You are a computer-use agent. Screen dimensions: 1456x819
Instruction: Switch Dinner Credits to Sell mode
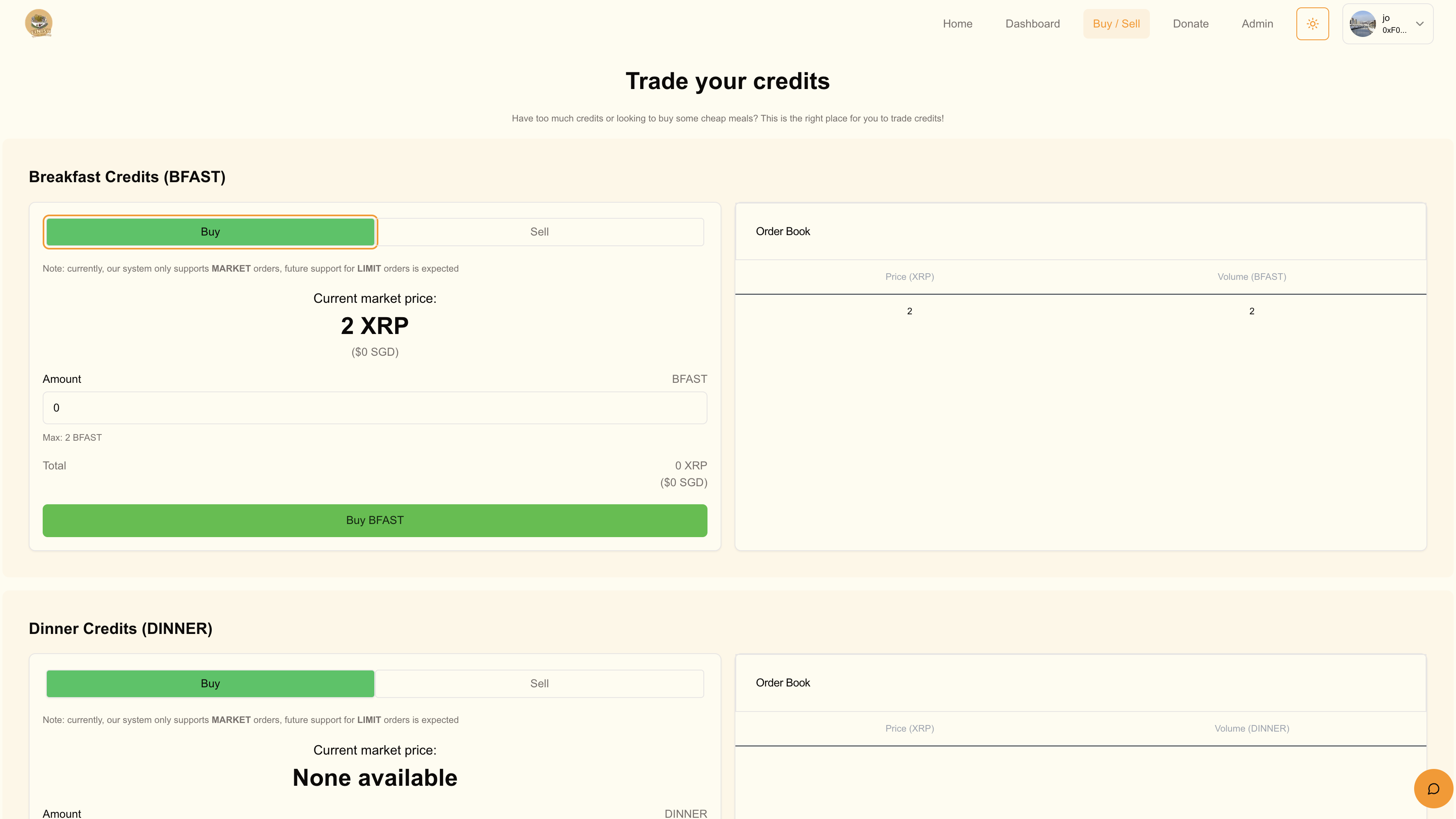click(x=539, y=683)
